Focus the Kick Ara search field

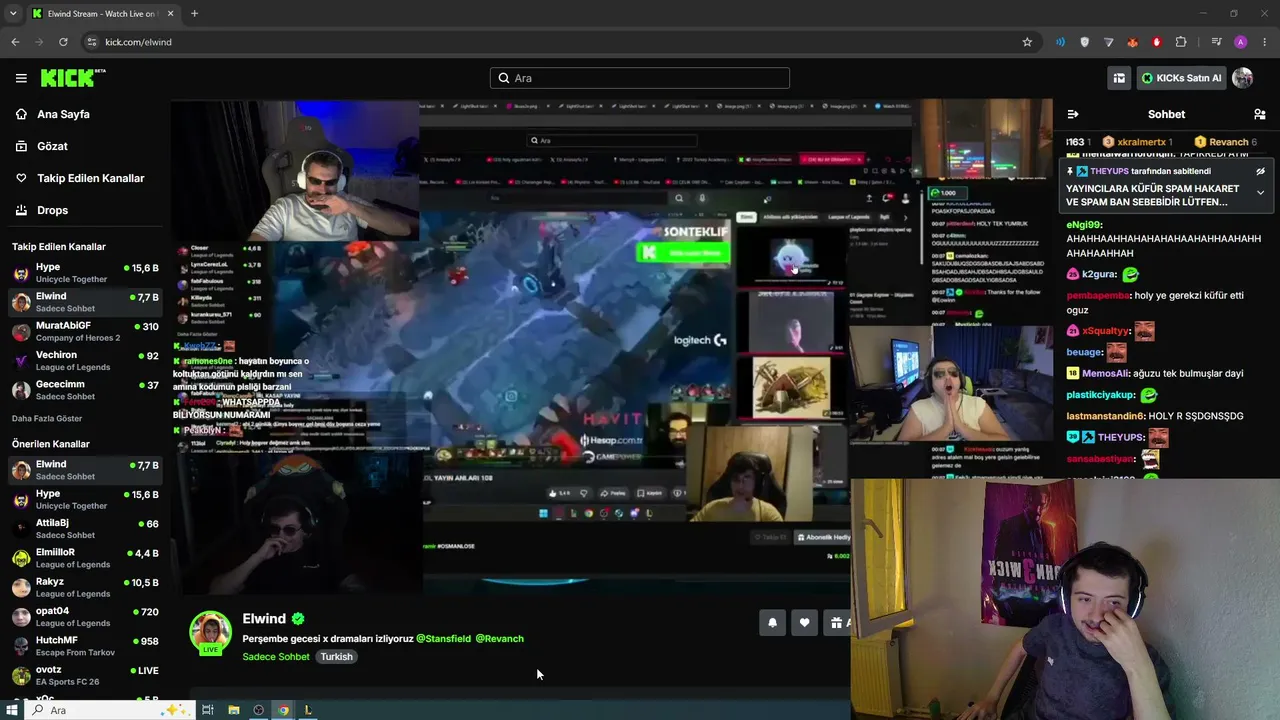(x=640, y=78)
